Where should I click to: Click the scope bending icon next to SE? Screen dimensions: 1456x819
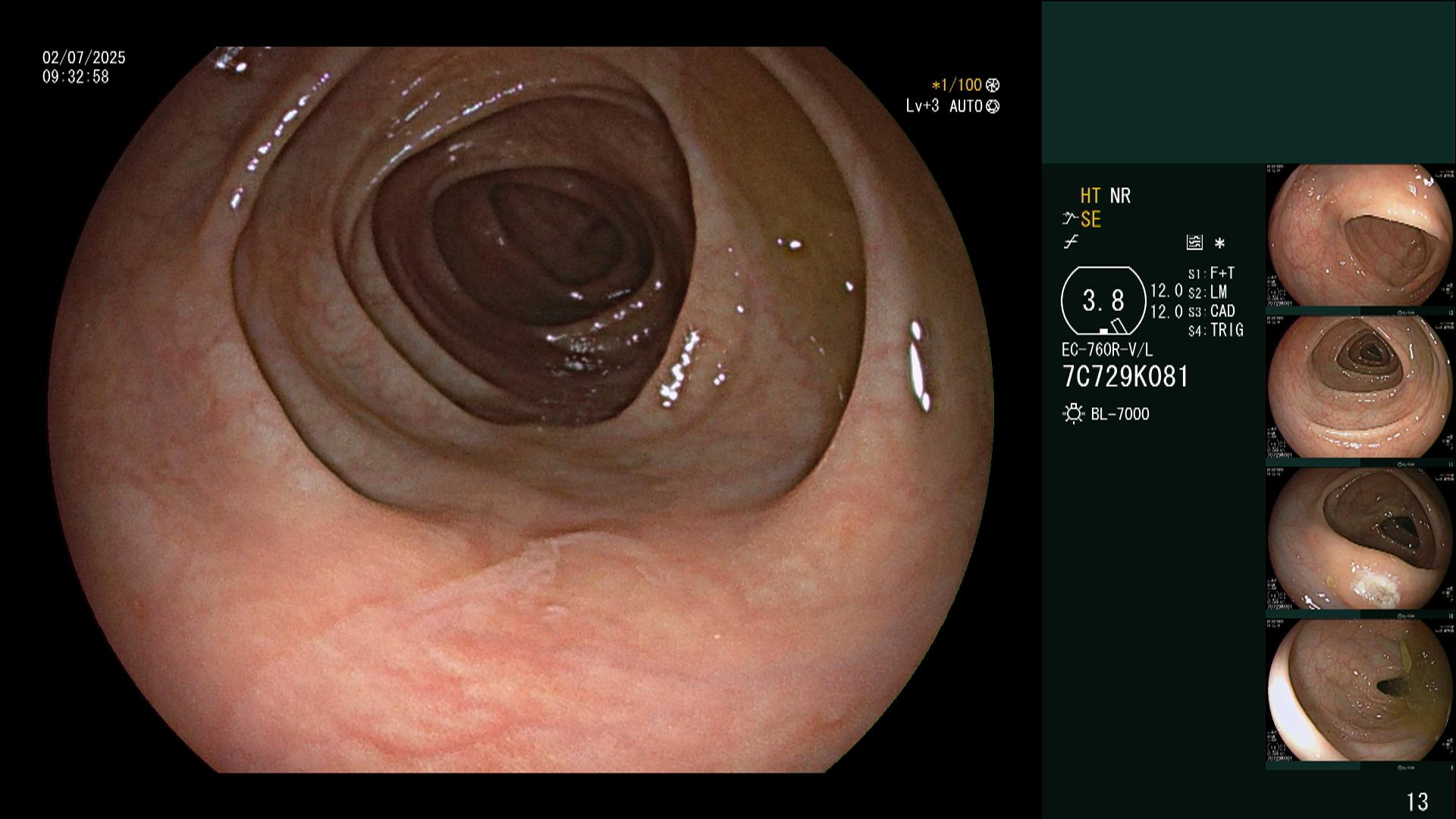point(1070,219)
